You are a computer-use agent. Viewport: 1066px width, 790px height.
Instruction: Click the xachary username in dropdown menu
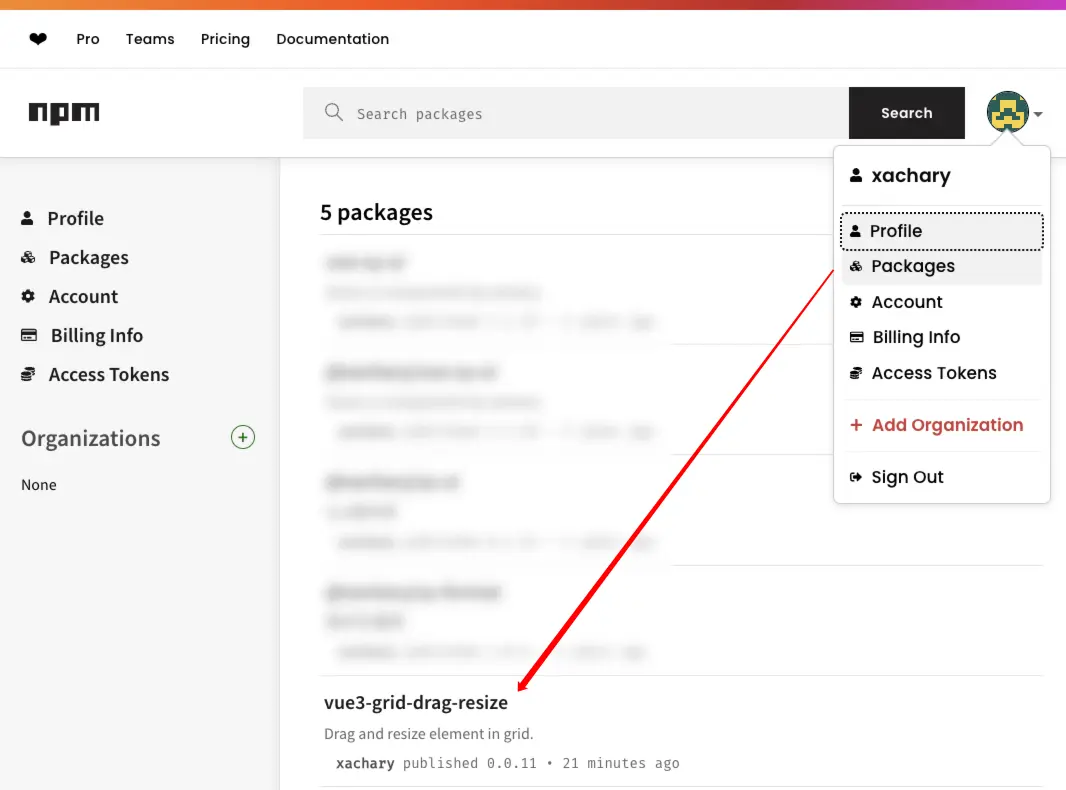click(x=910, y=175)
